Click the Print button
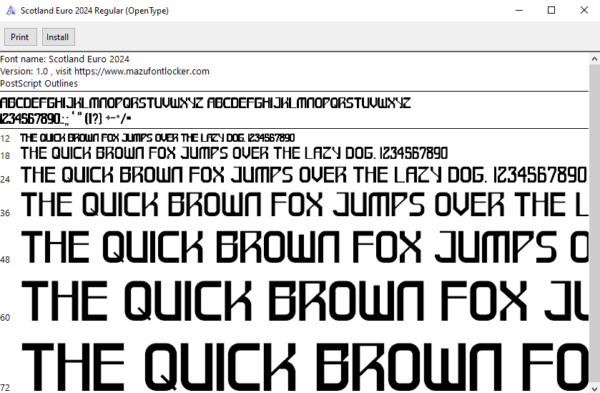Screen dimensions: 600x393 (20, 37)
